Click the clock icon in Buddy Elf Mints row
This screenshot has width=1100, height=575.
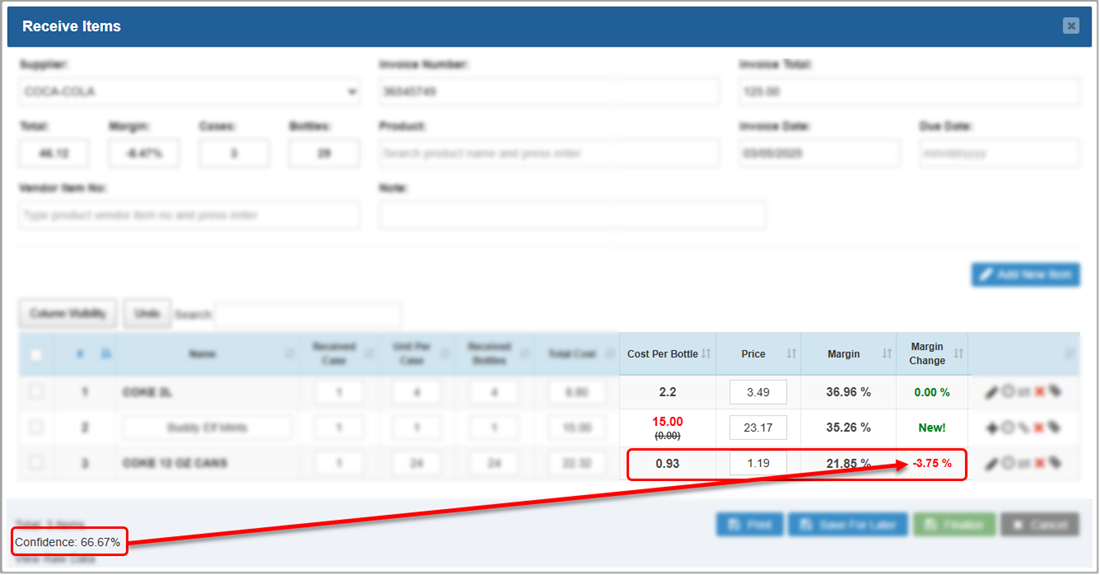click(1008, 427)
